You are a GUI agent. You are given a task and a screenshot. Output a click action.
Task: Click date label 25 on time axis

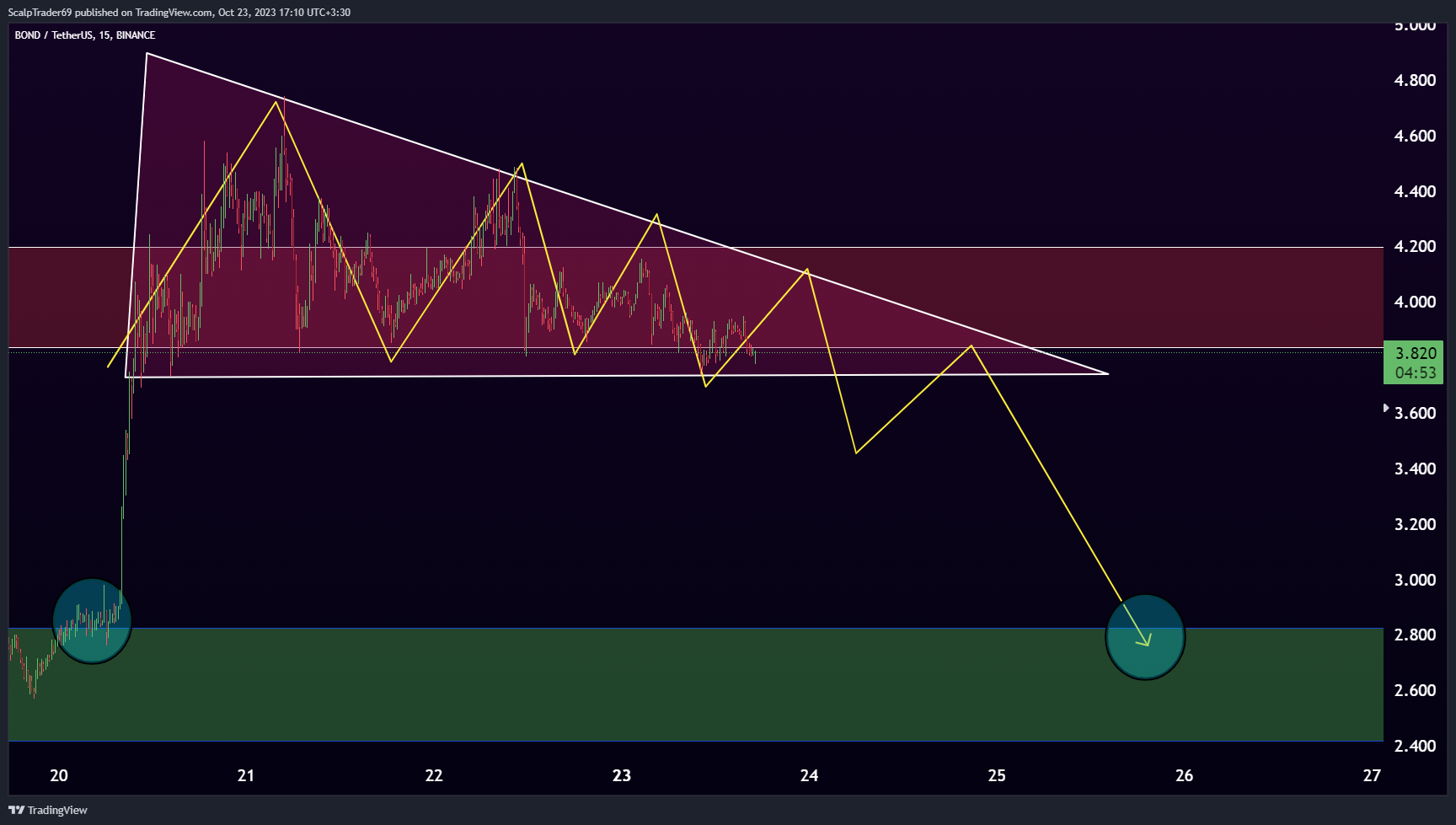point(997,775)
